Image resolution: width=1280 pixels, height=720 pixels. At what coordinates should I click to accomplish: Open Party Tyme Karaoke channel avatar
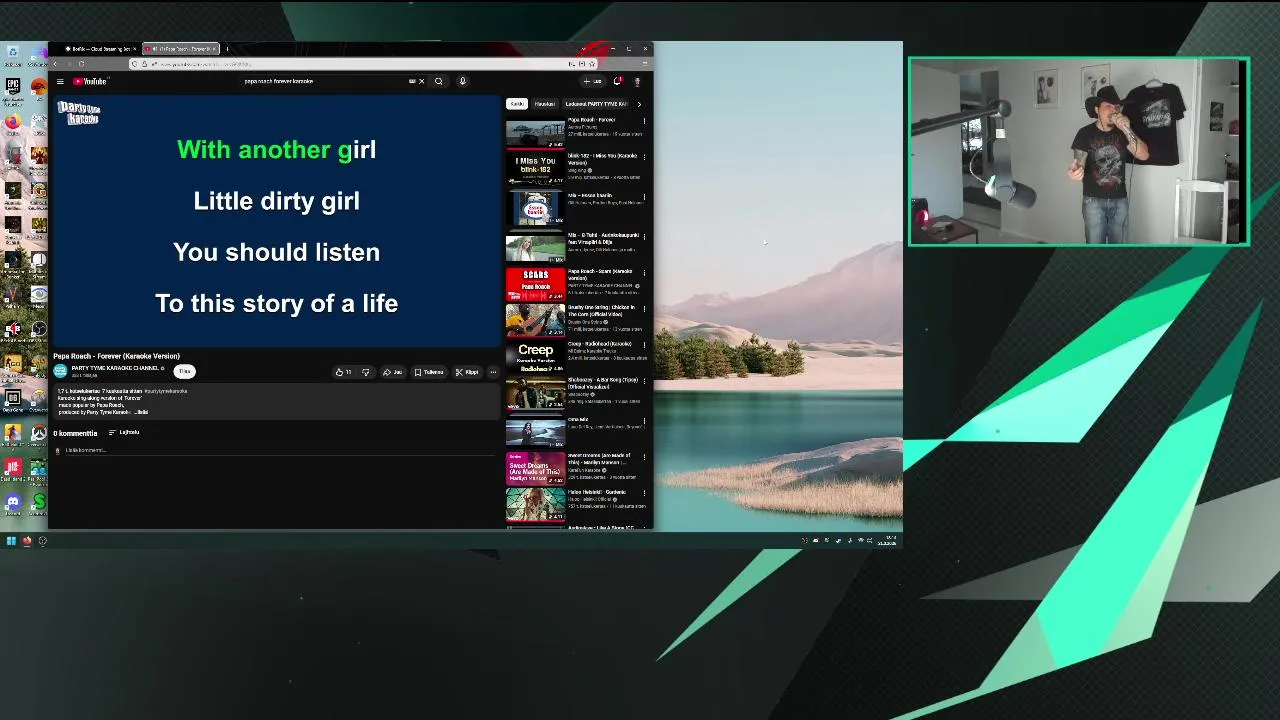[x=60, y=371]
